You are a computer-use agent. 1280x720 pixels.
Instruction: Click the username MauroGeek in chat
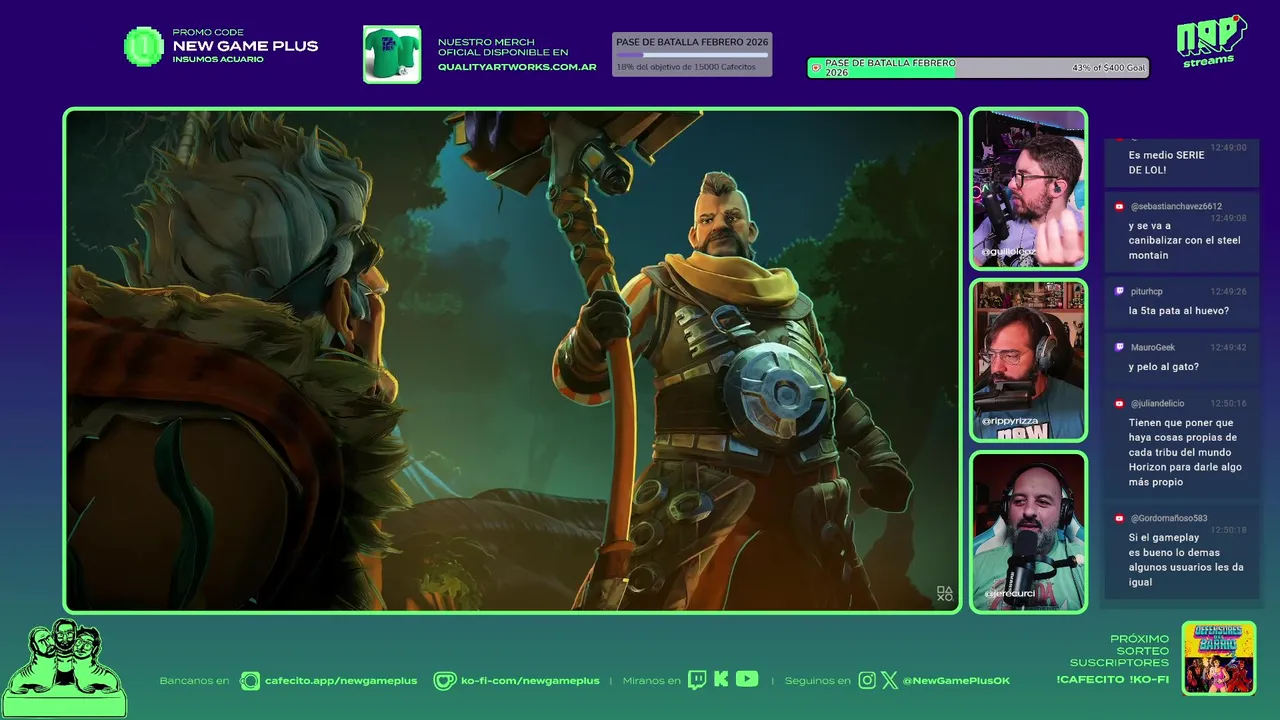pos(1153,347)
